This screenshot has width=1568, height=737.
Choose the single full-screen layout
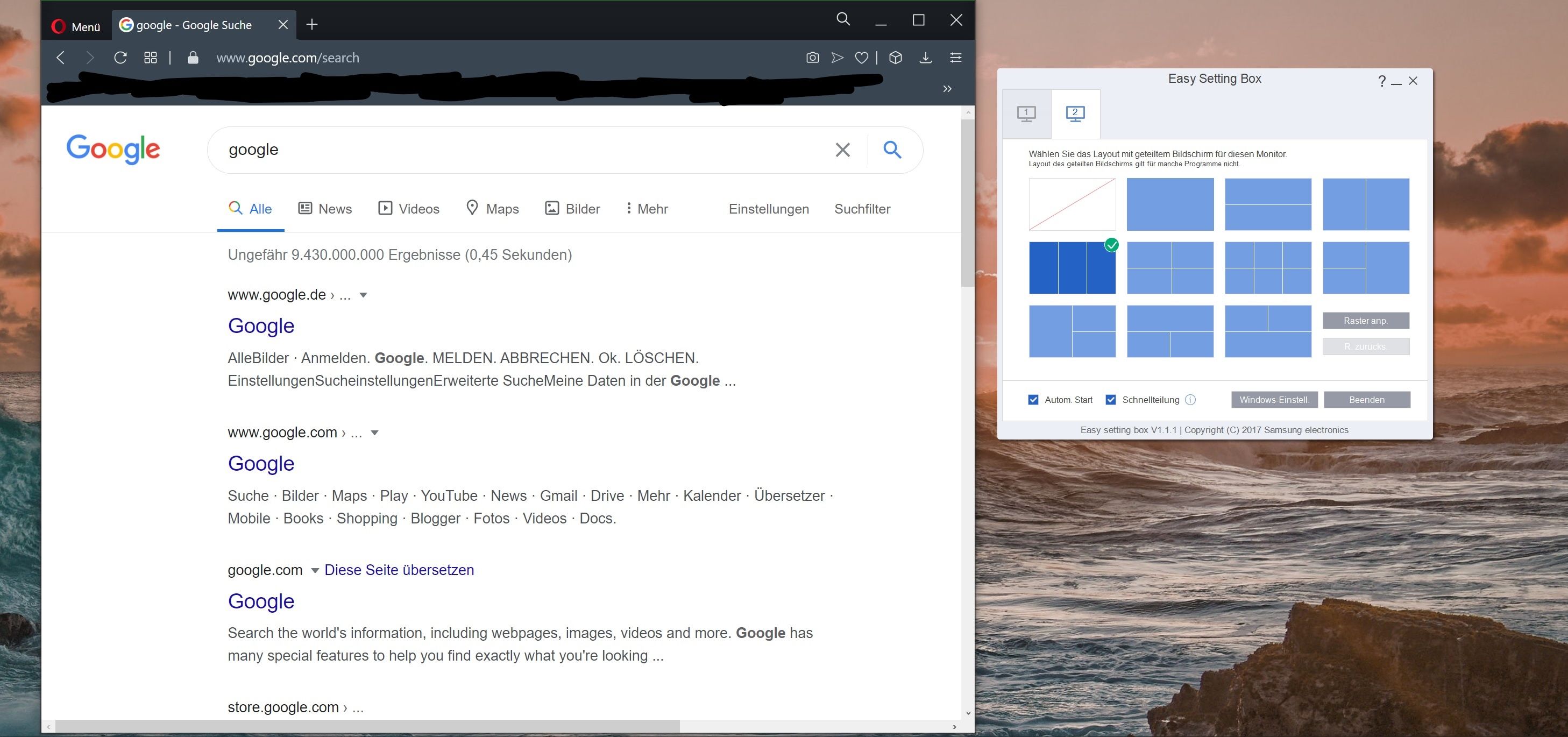(1170, 204)
